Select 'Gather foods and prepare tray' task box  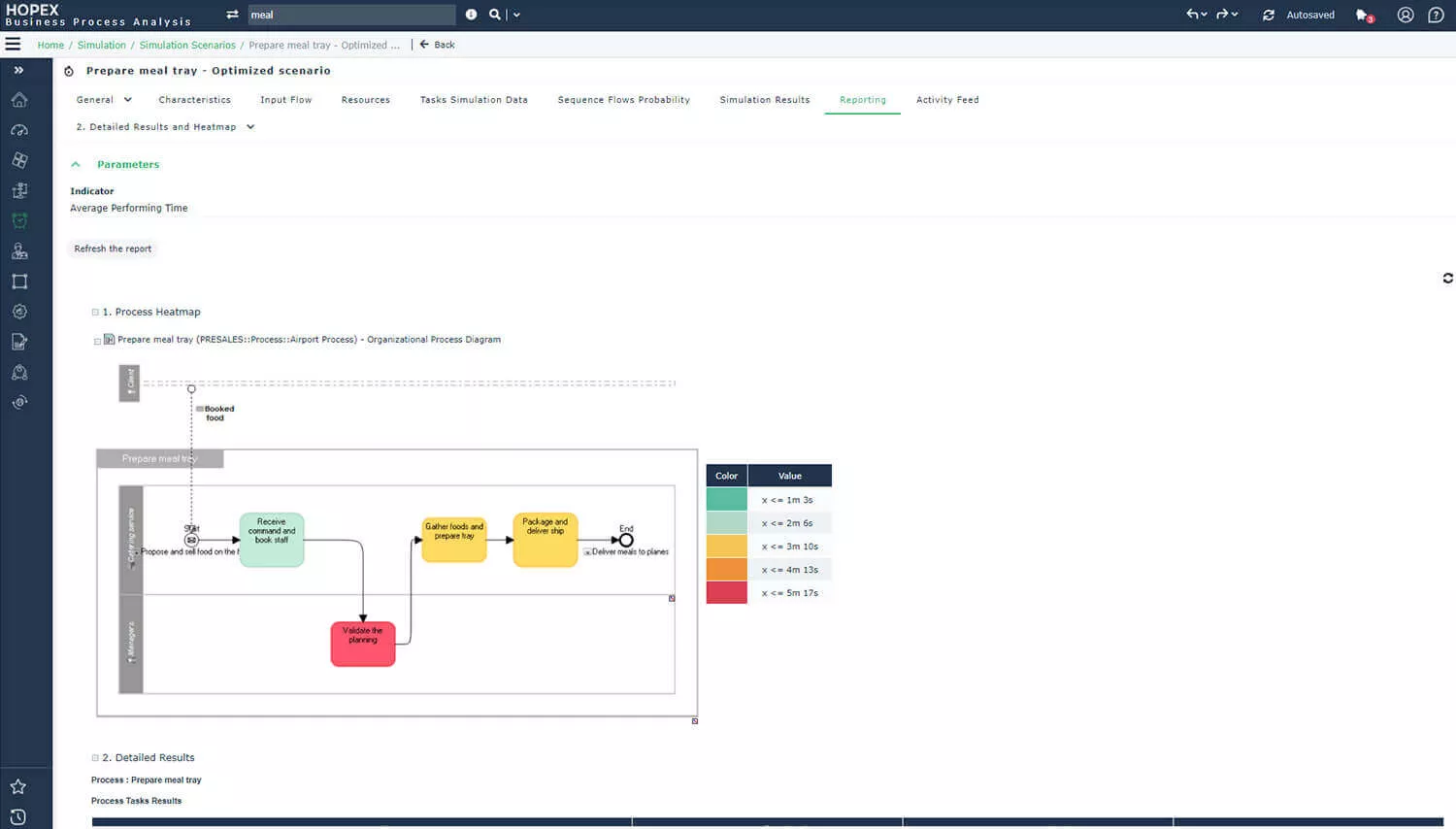454,540
